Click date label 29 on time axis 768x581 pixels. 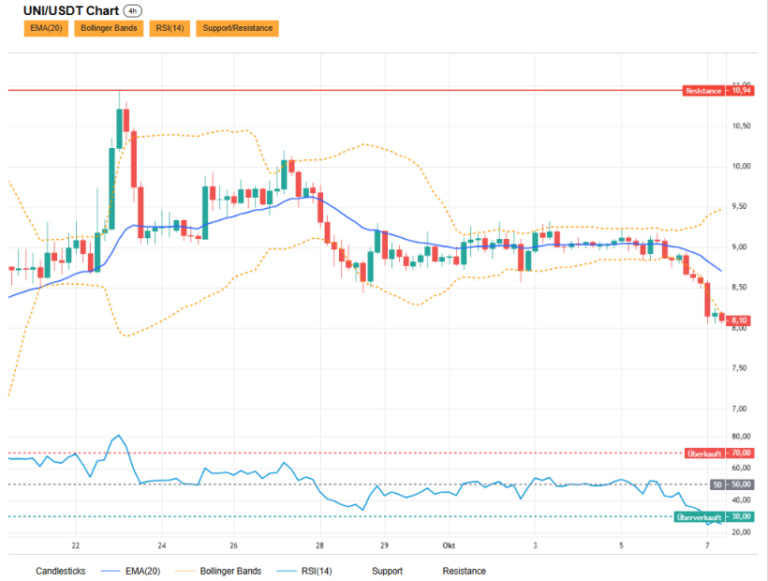click(x=384, y=545)
